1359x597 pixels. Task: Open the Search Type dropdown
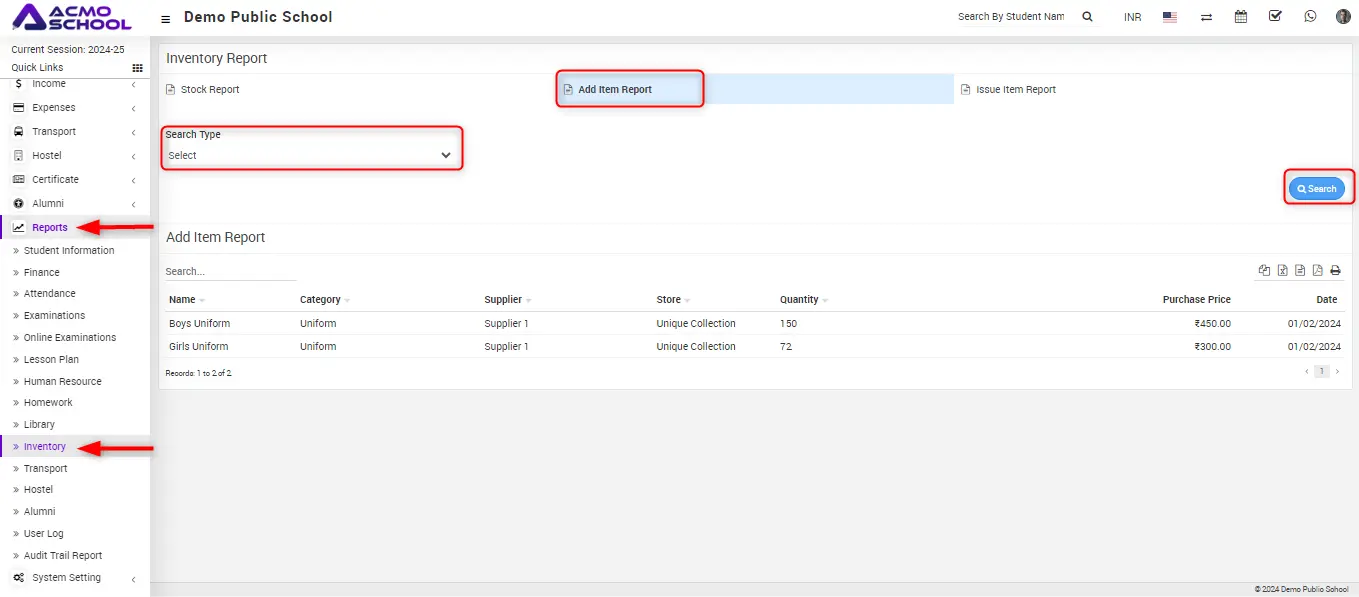[310, 155]
